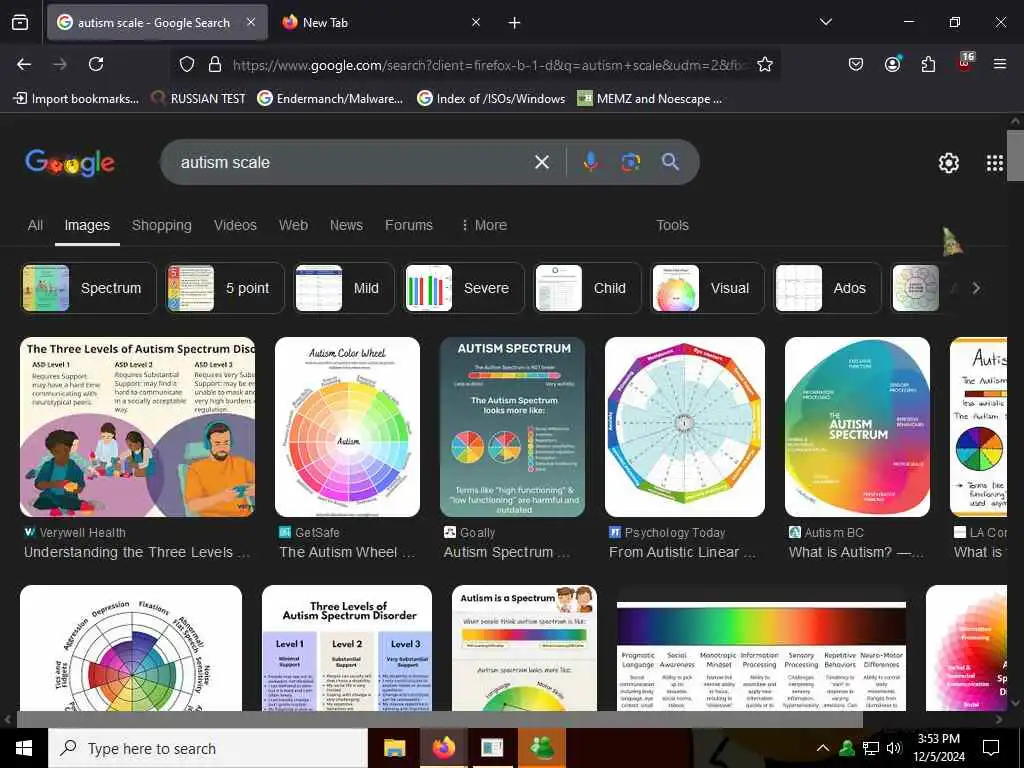Open a new tab with plus button
Screen dimensions: 1024x768
514,23
